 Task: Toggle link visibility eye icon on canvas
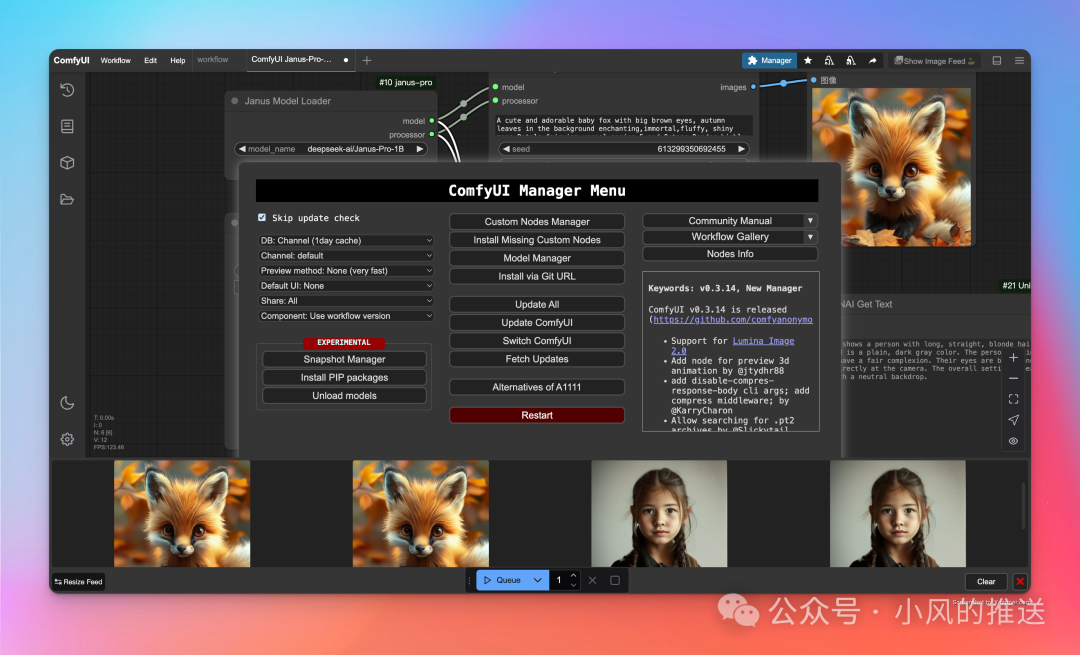coord(1013,441)
